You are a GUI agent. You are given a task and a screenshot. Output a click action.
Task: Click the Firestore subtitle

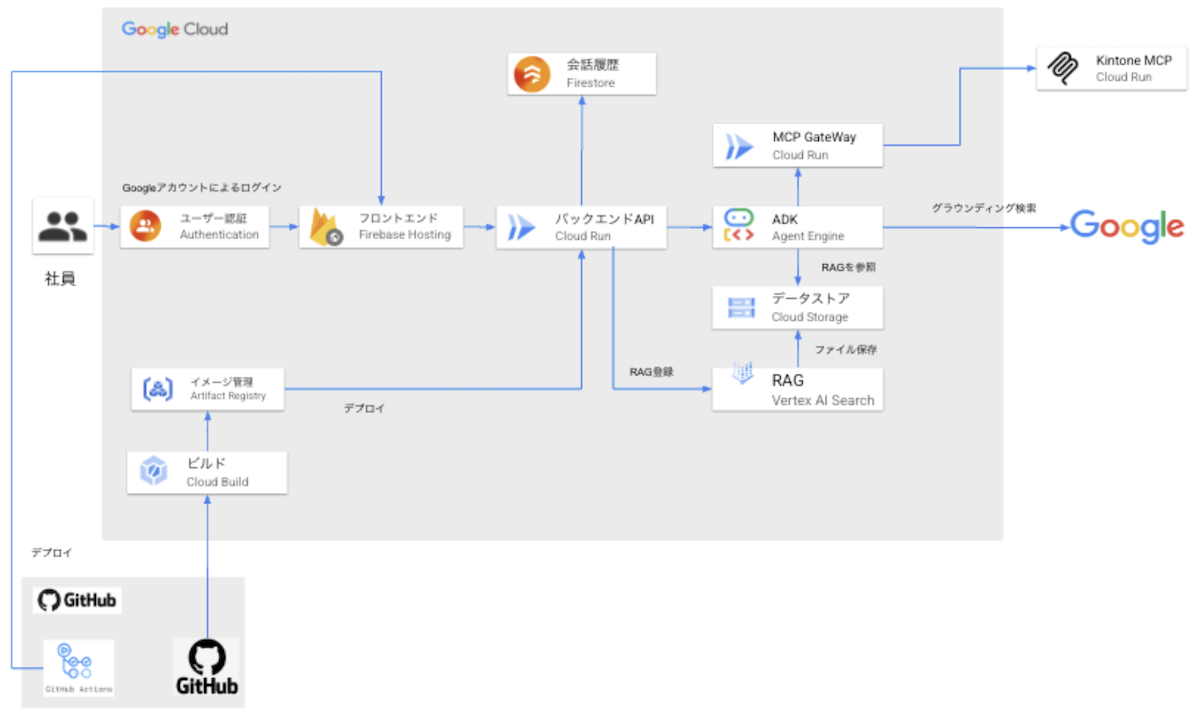[x=590, y=83]
